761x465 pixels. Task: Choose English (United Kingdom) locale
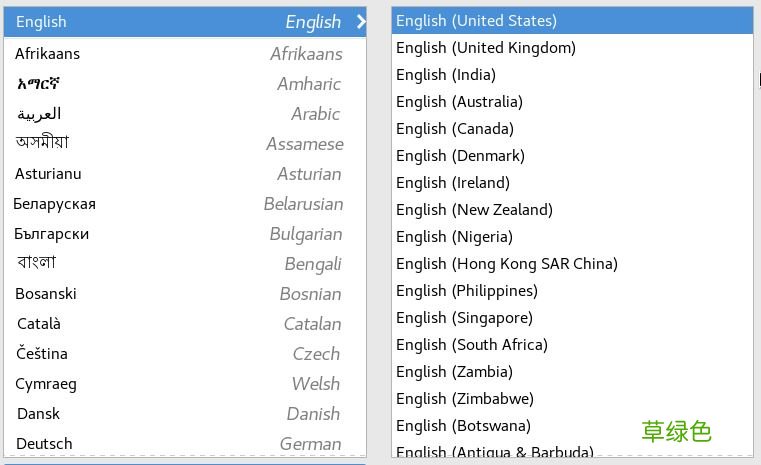tap(570, 48)
